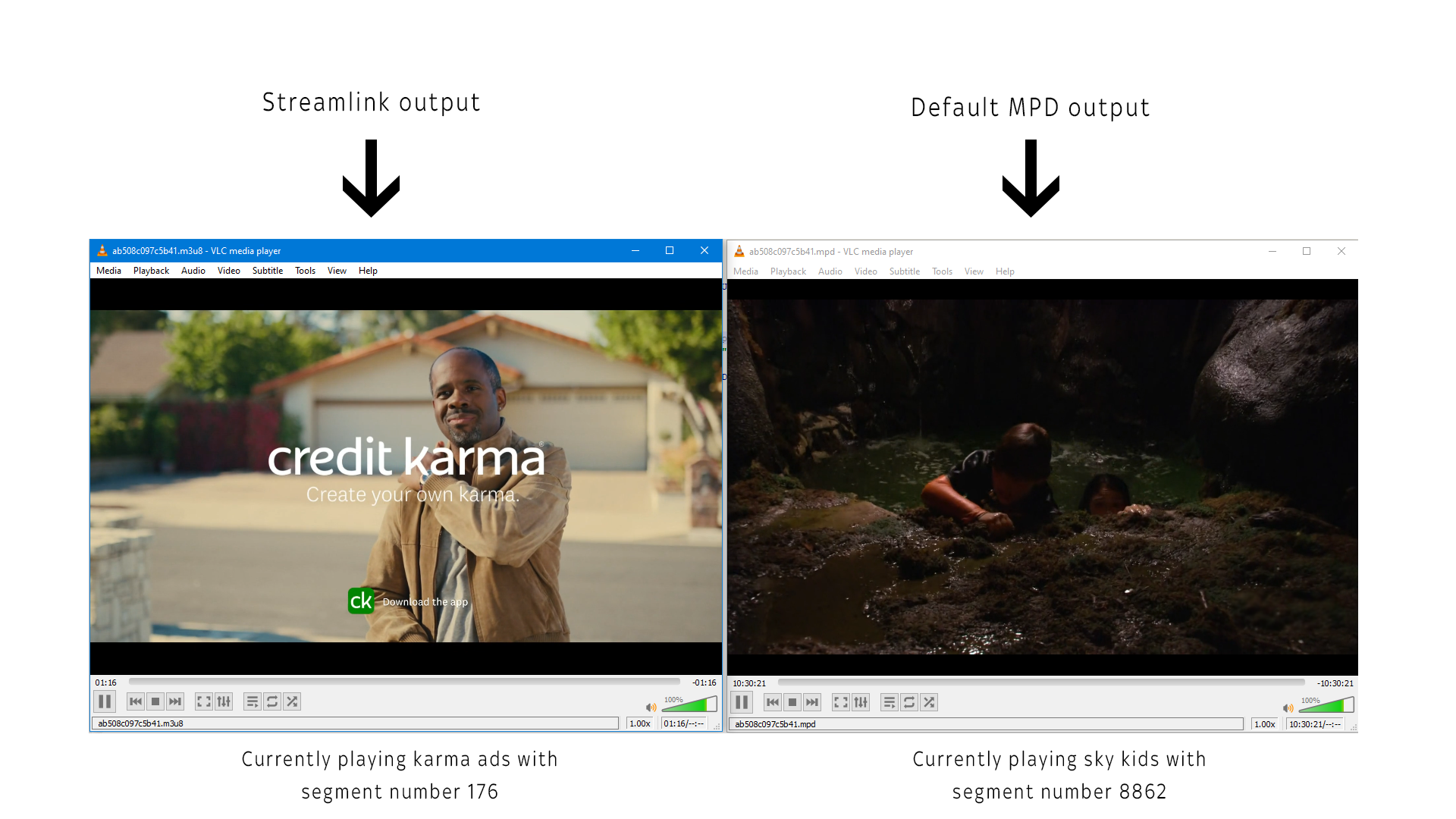Click 1.00x playback speed in m3u8 window

point(641,723)
